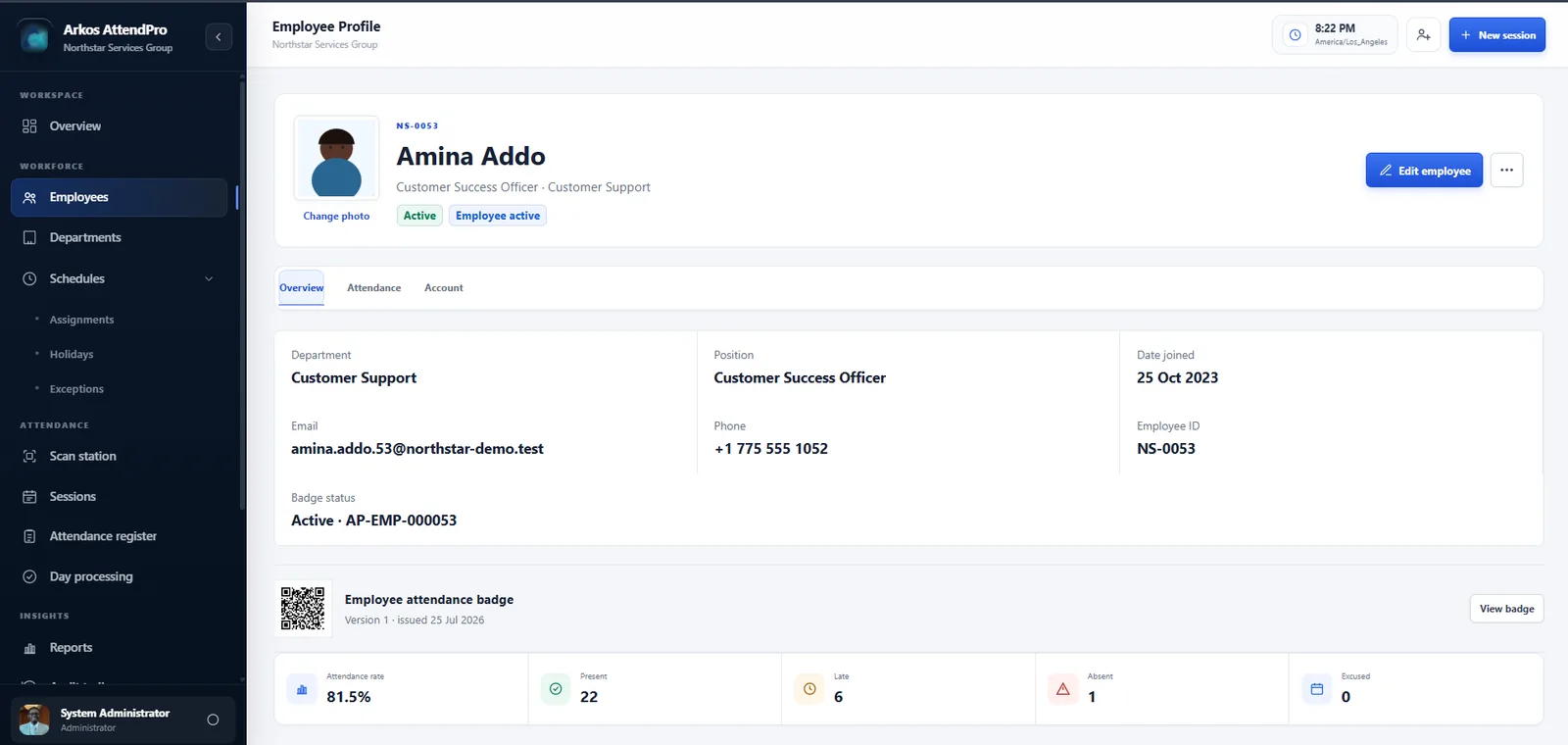Click the Overview grid icon in the sidebar

[x=29, y=126]
